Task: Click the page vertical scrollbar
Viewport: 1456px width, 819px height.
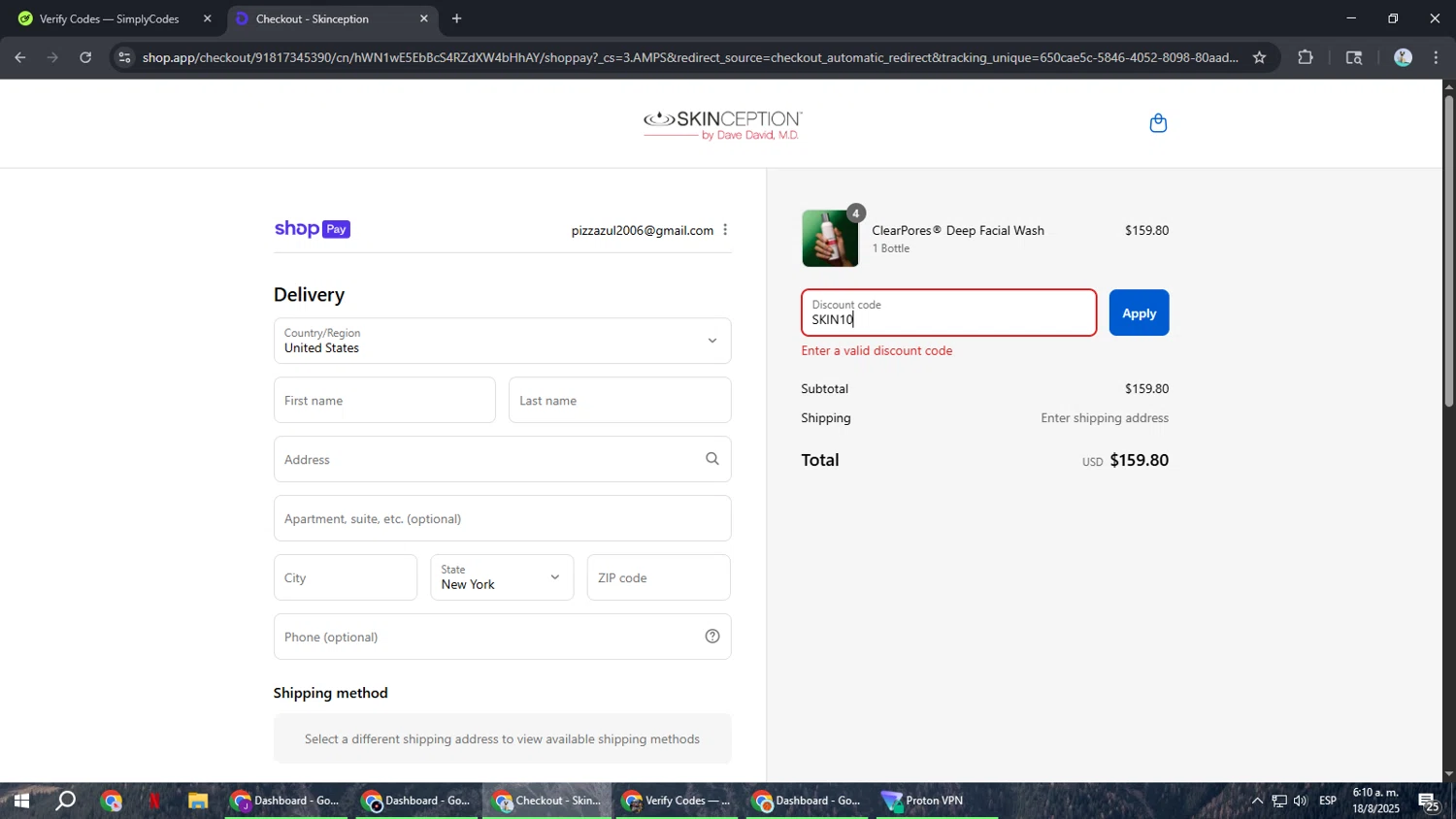Action: (1448, 250)
